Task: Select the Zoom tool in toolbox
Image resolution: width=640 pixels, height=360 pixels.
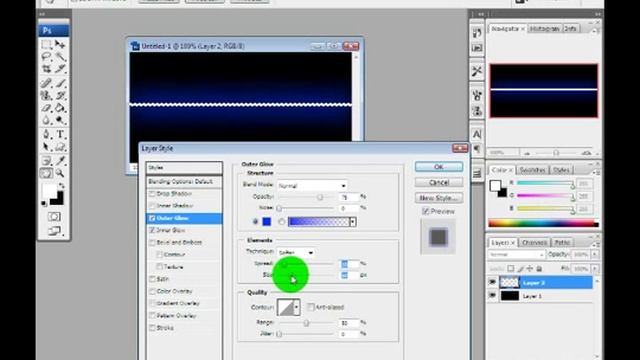Action: pyautogui.click(x=60, y=173)
